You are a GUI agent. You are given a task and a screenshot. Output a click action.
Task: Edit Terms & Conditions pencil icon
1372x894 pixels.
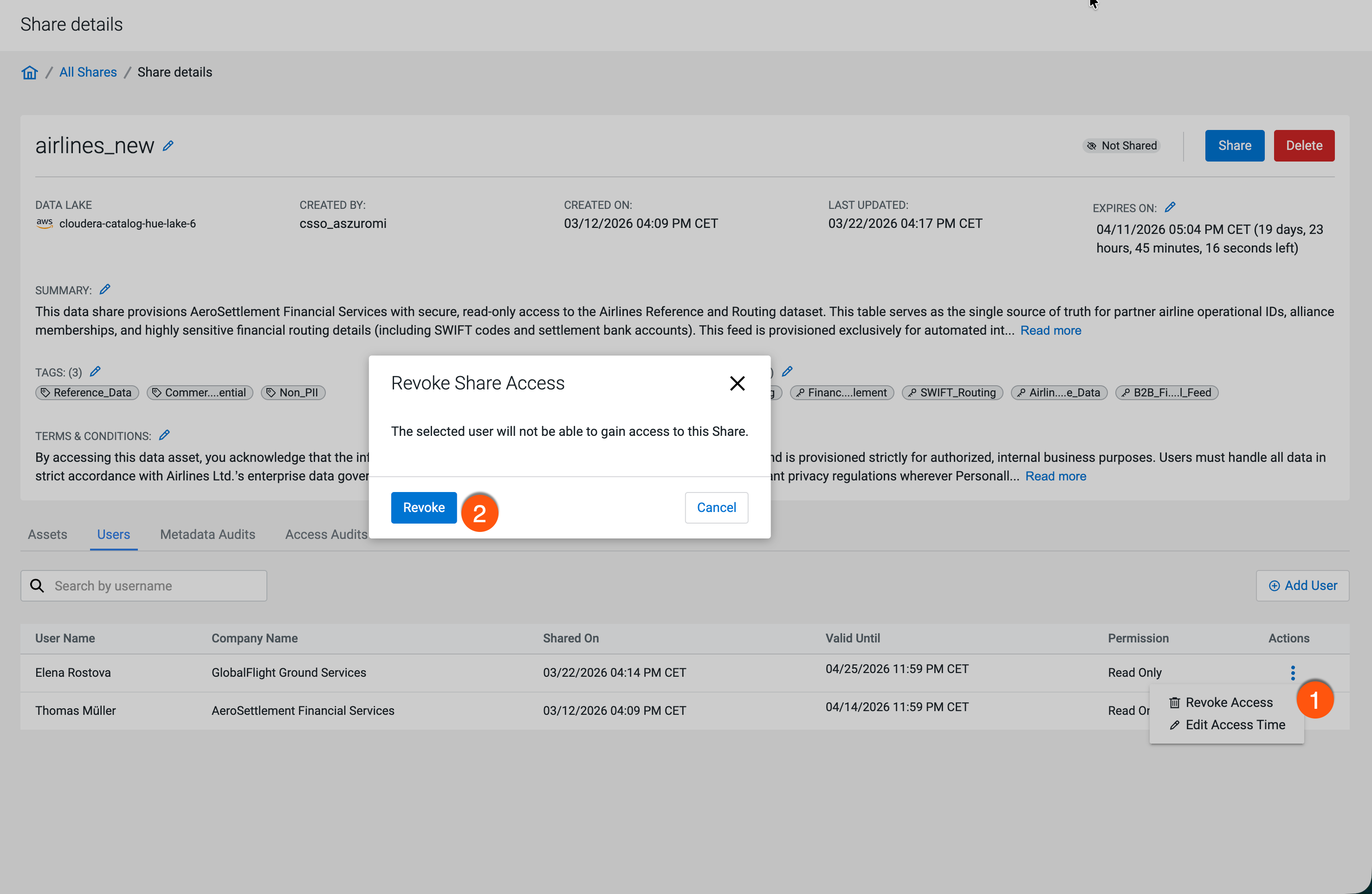click(x=164, y=435)
